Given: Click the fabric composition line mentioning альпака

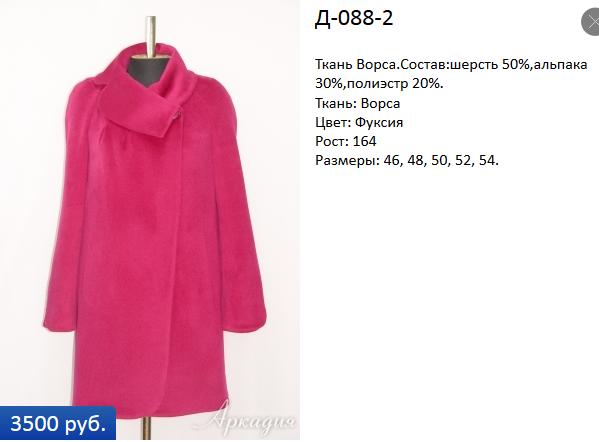Looking at the screenshot, I should click(x=451, y=64).
